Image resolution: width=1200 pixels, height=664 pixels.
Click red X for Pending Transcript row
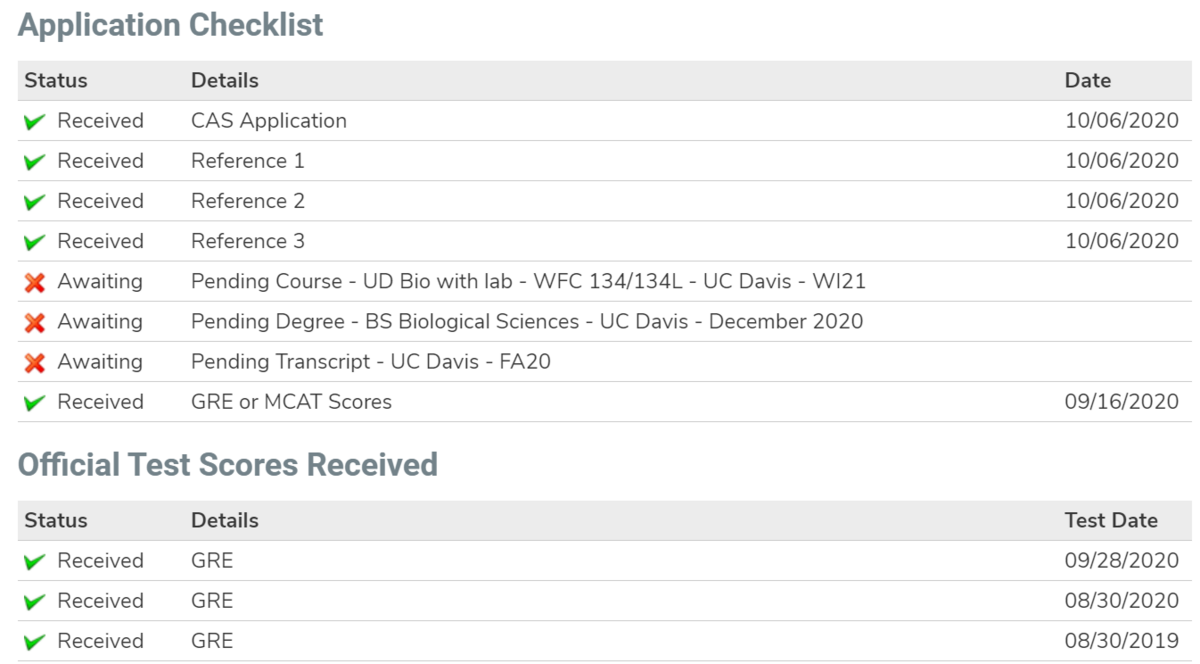(x=35, y=362)
